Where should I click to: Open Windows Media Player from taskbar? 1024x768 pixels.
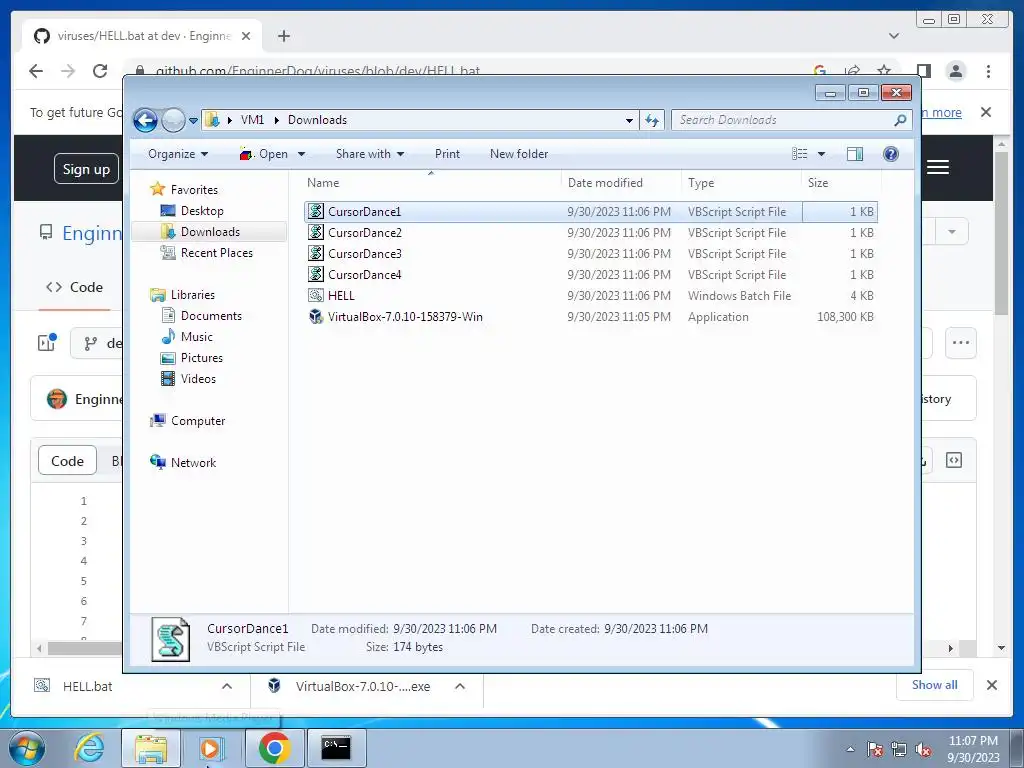(x=211, y=748)
